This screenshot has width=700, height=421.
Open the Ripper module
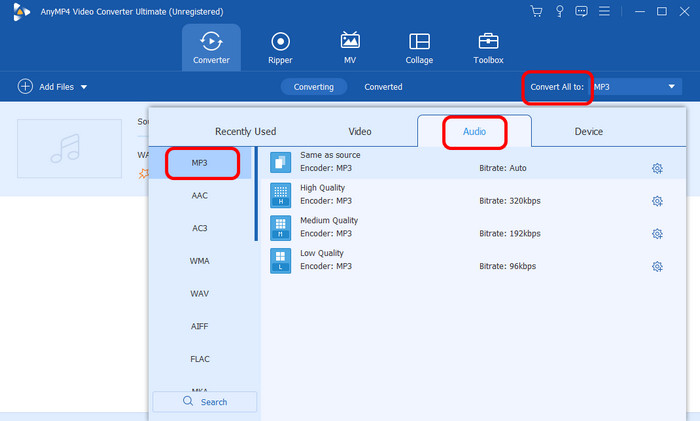(280, 48)
